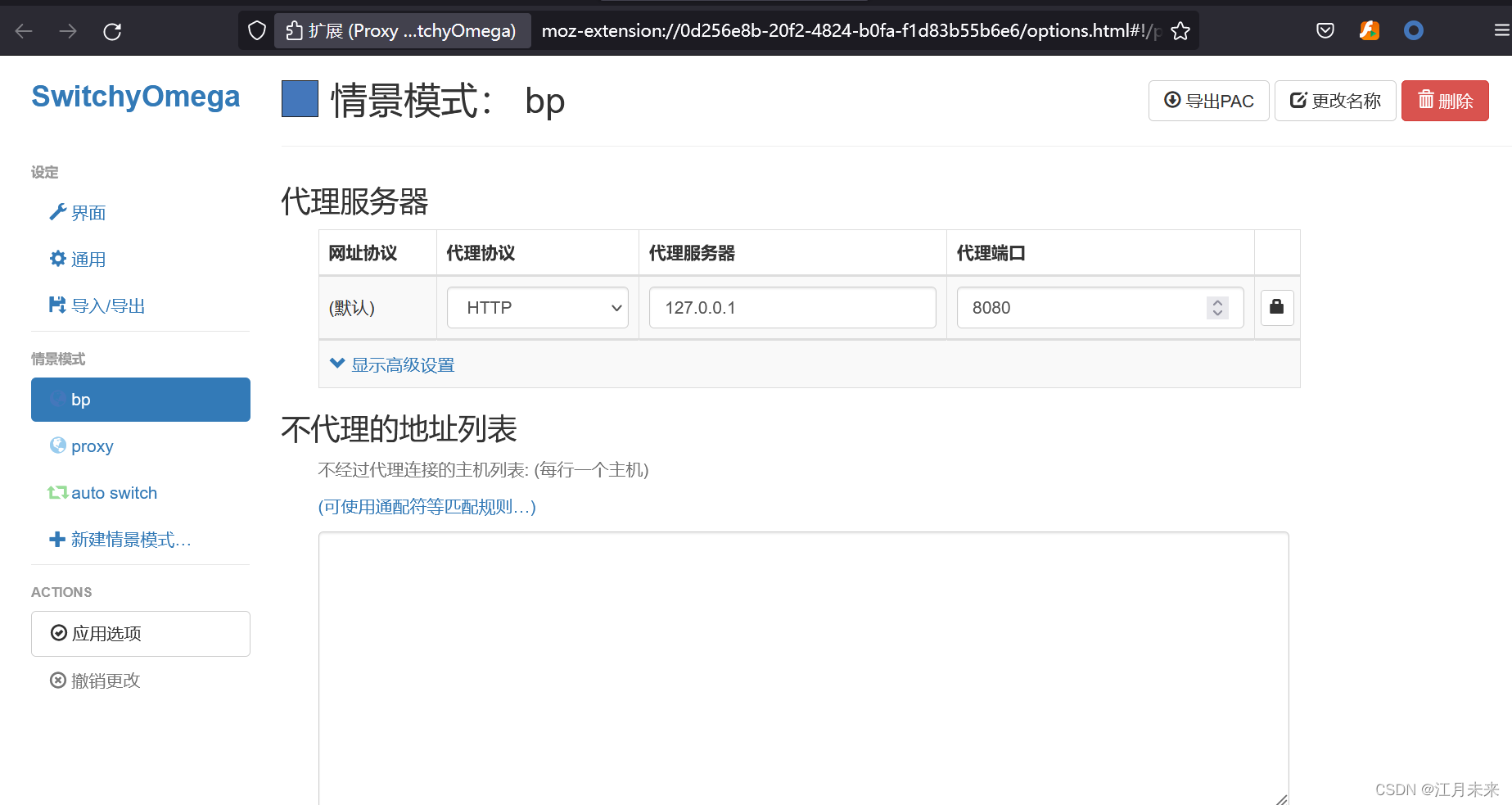
Task: Click into the bypass list text area
Action: [x=804, y=668]
